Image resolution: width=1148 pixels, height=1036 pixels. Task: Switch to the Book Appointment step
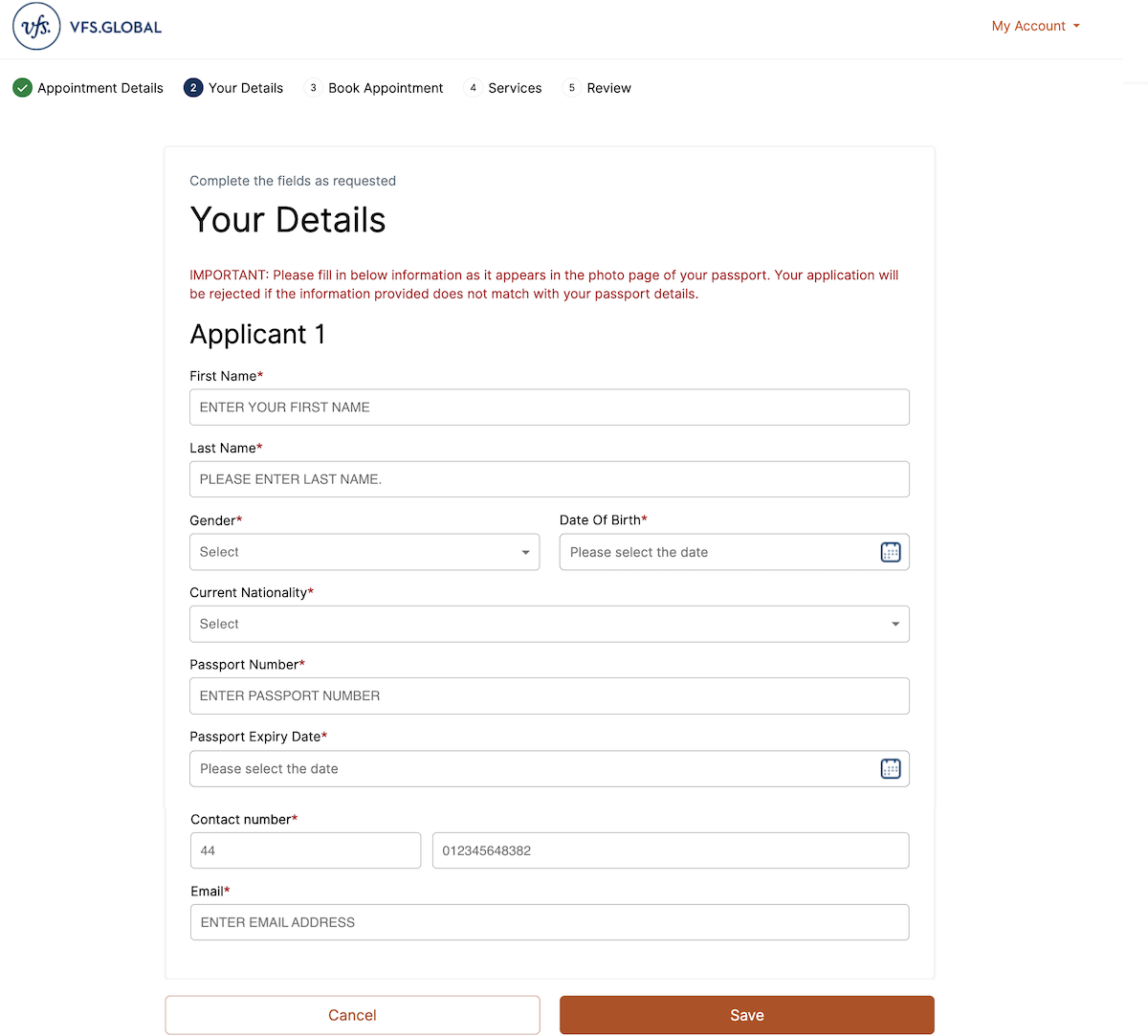pos(385,87)
